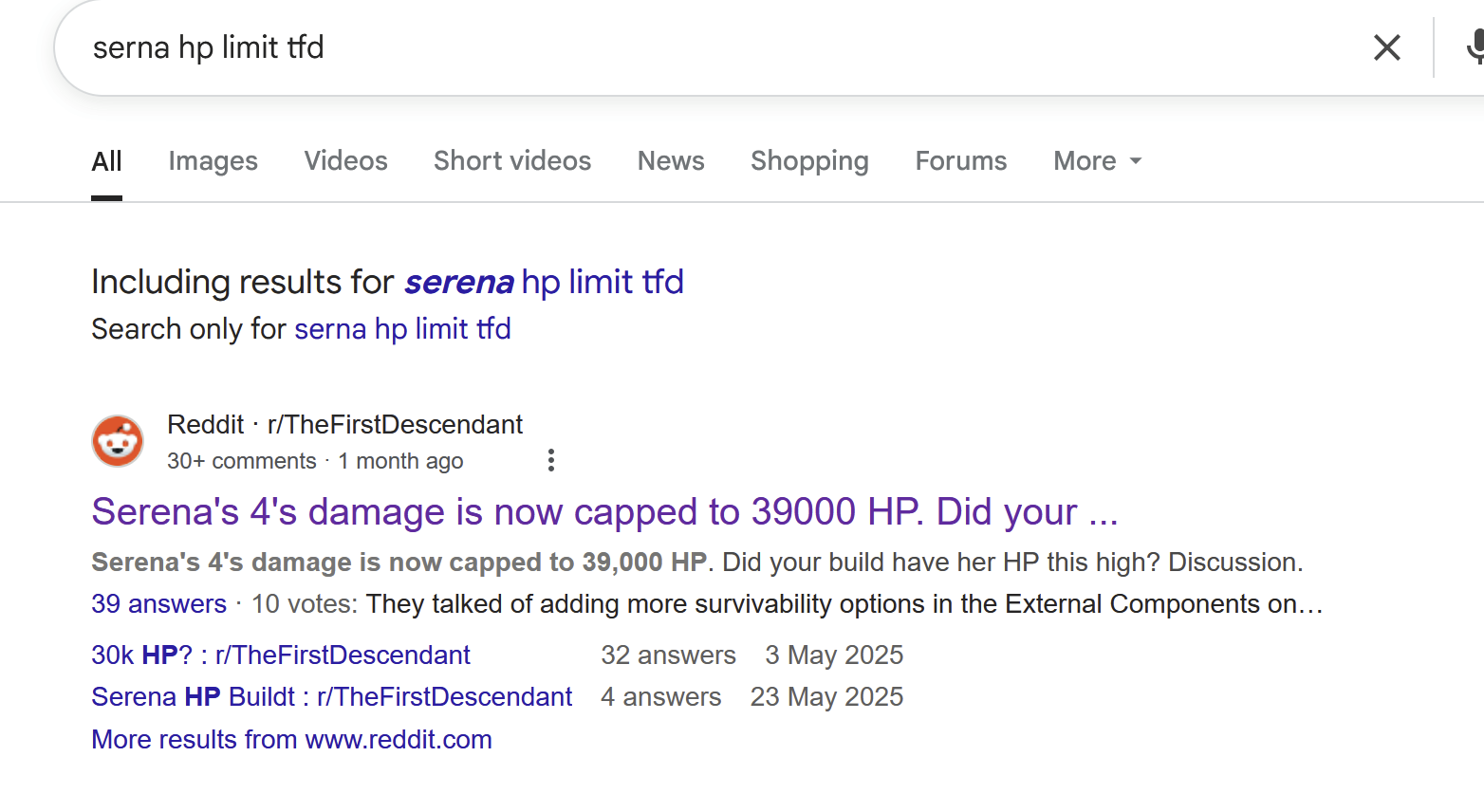Viewport: 1484px width, 812px height.
Task: Click the "30+ comments · 1 month ago" text
Action: click(x=315, y=461)
